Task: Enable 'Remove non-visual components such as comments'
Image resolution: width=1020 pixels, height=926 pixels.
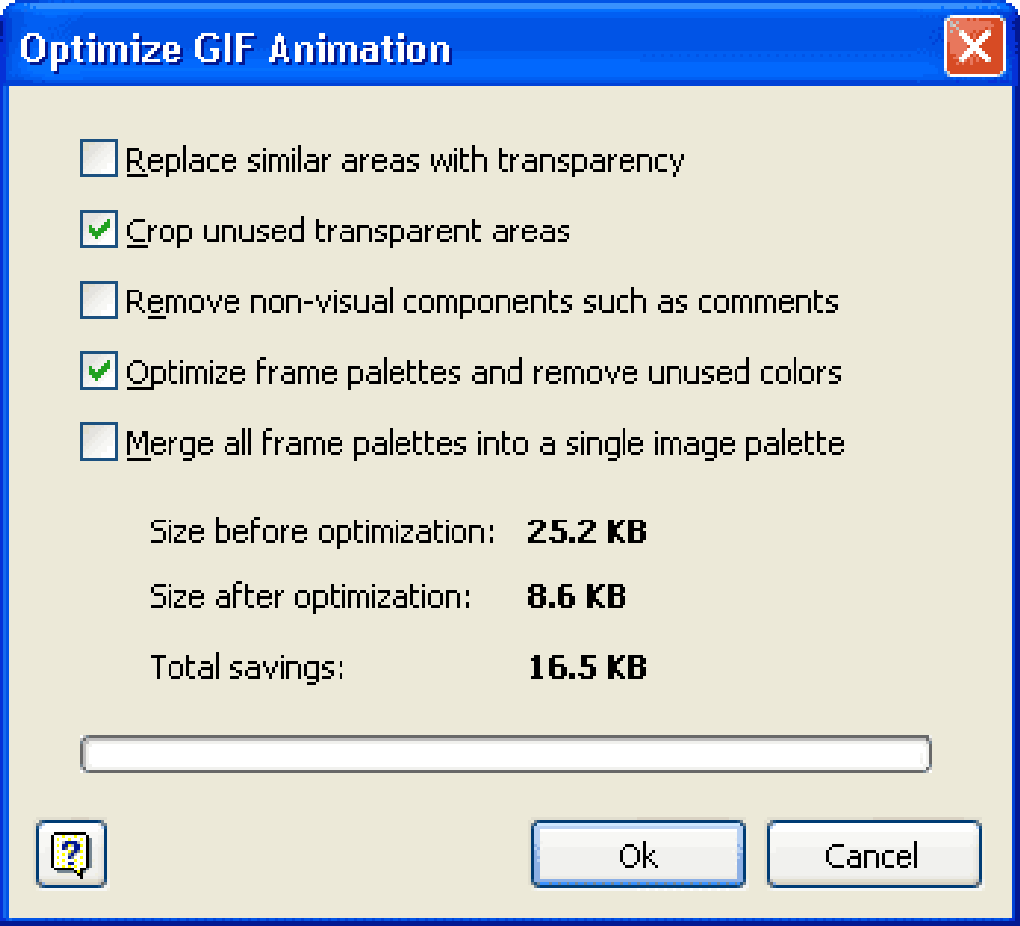Action: click(97, 300)
